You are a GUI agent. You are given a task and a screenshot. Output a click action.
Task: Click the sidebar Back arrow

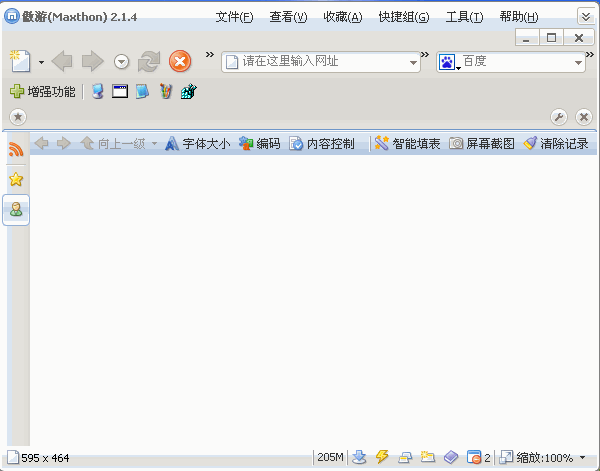[x=41, y=143]
